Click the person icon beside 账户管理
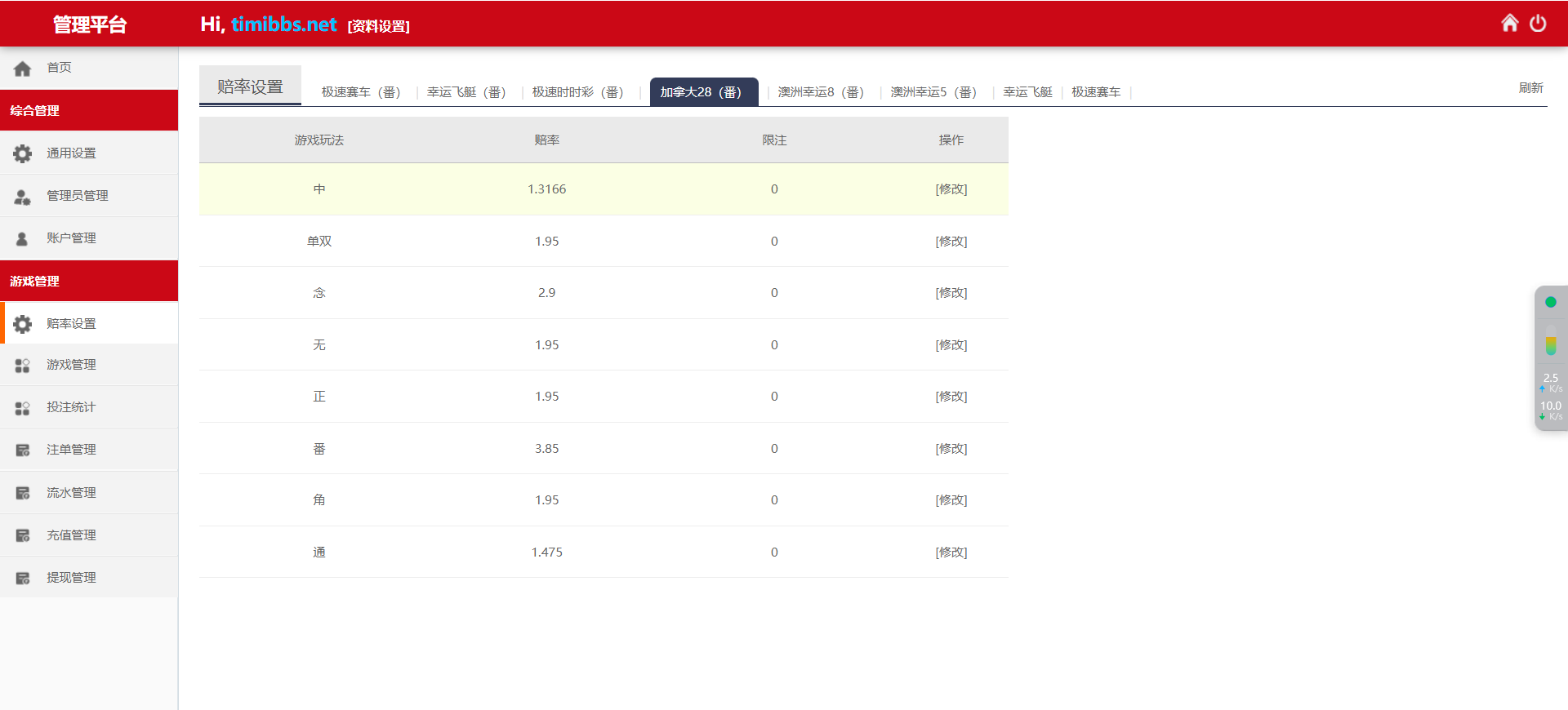The width and height of the screenshot is (1568, 710). pos(23,239)
